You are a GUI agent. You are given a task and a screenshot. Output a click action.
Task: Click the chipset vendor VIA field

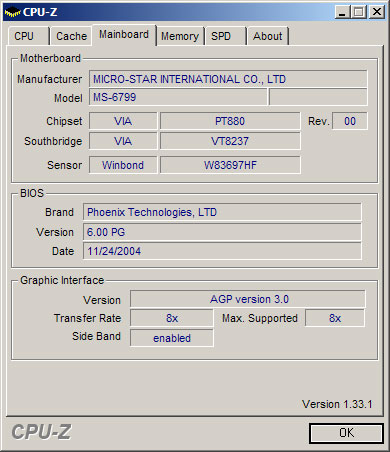(123, 121)
